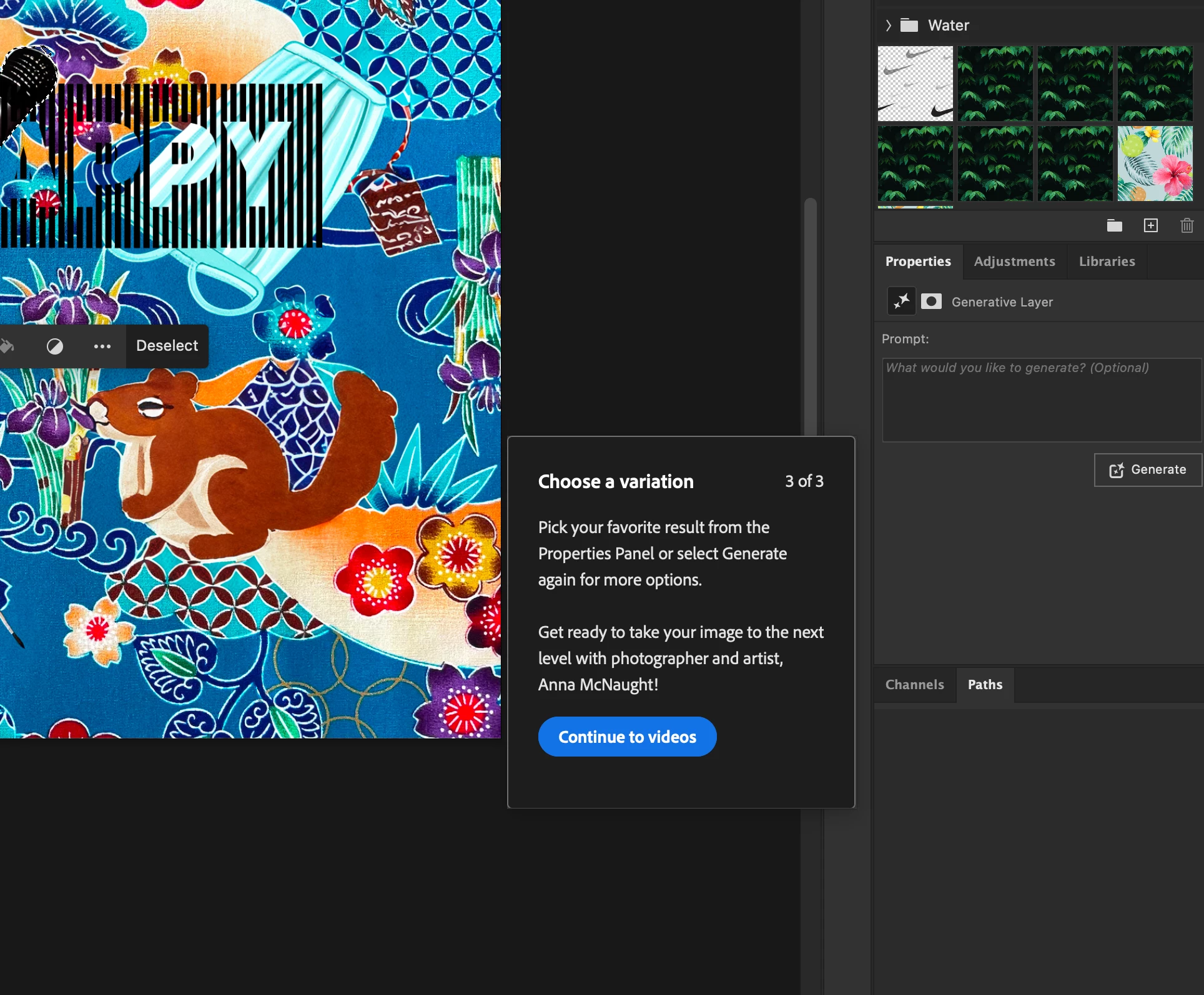Switch to the Adjustments tab
Image resolution: width=1204 pixels, height=995 pixels.
[x=1014, y=262]
